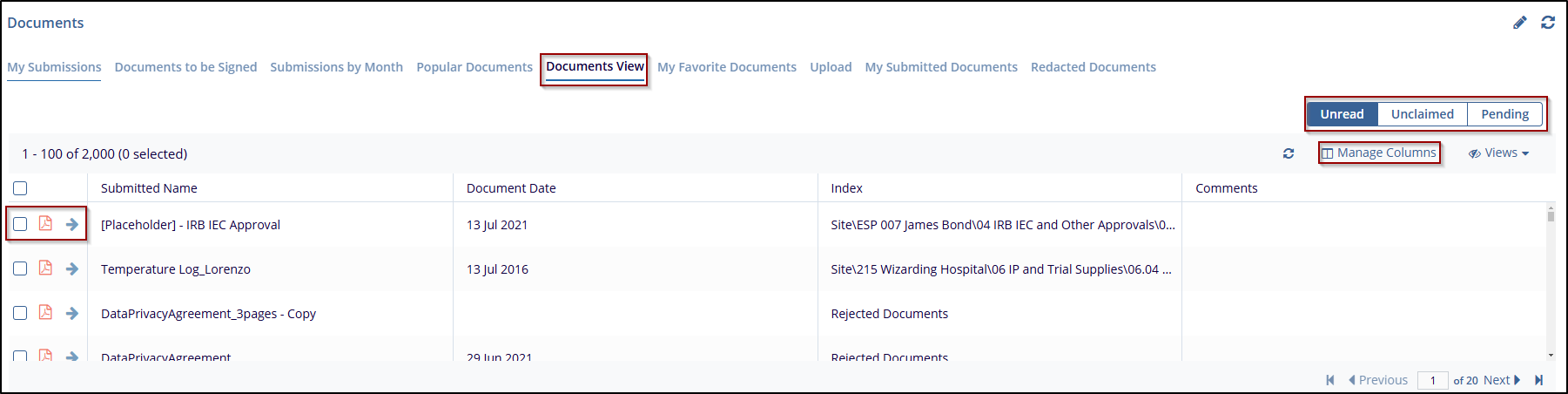
Task: Open PDF icon for IRB IEC Approval row
Action: (45, 224)
